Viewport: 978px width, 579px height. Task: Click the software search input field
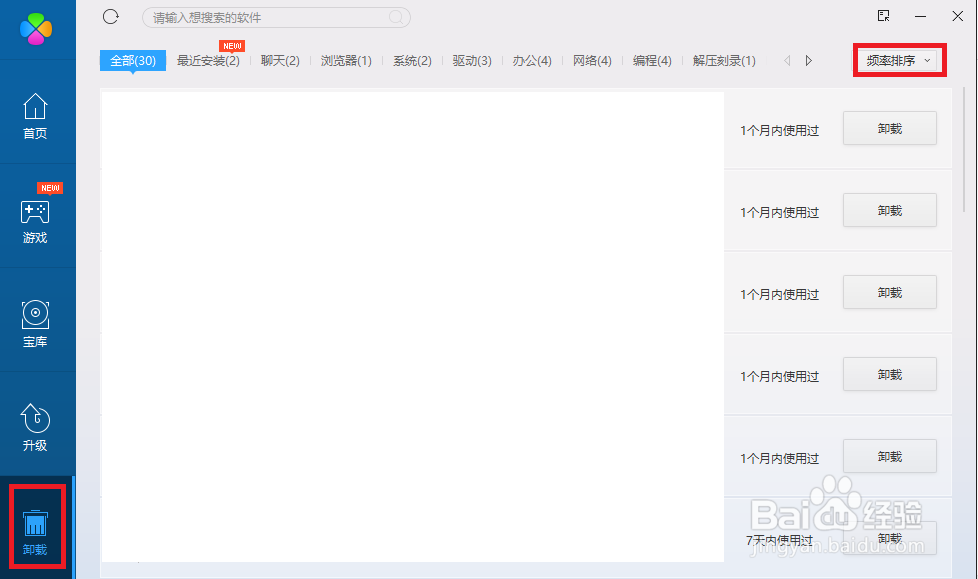pos(275,17)
